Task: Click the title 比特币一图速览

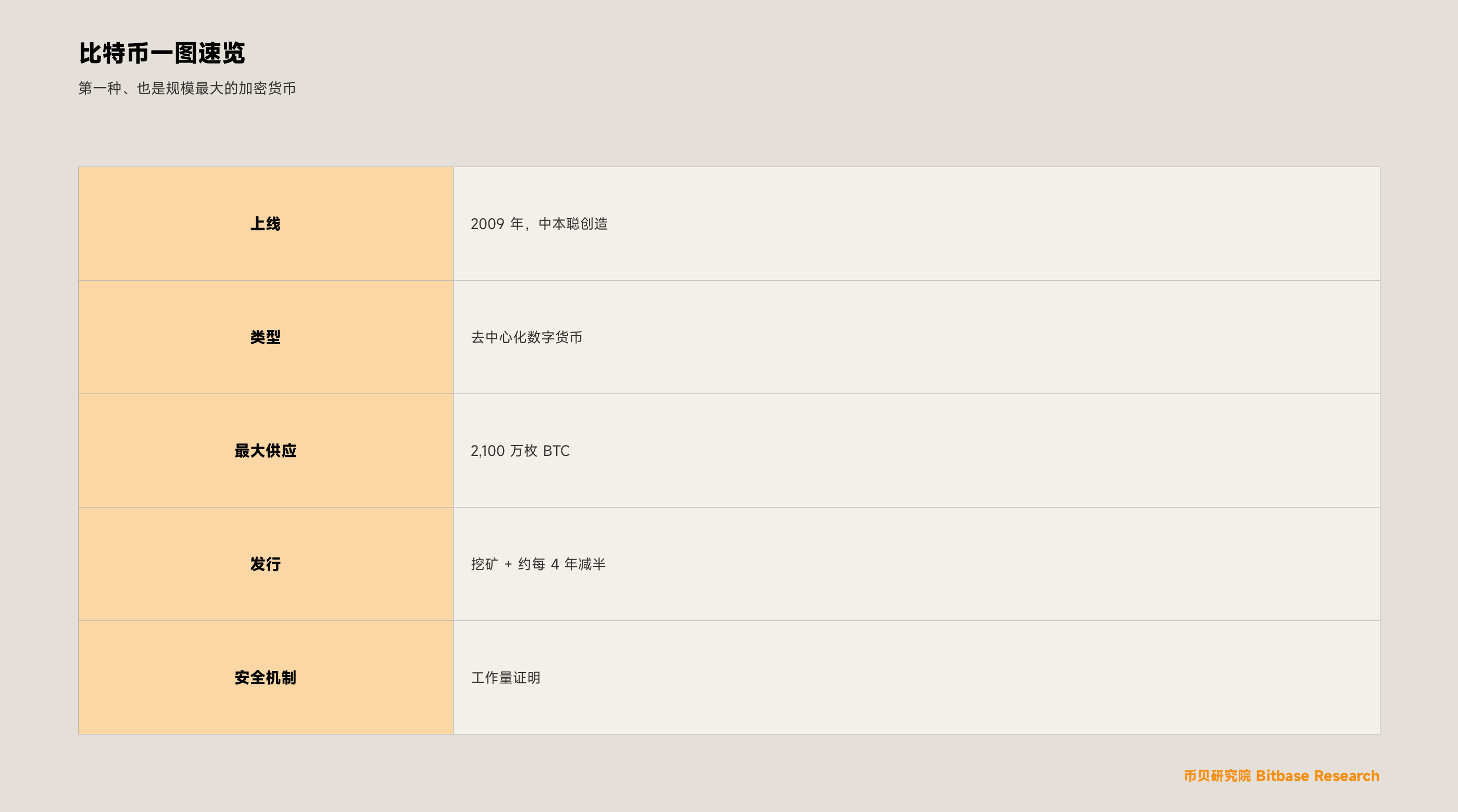Action: pos(162,53)
